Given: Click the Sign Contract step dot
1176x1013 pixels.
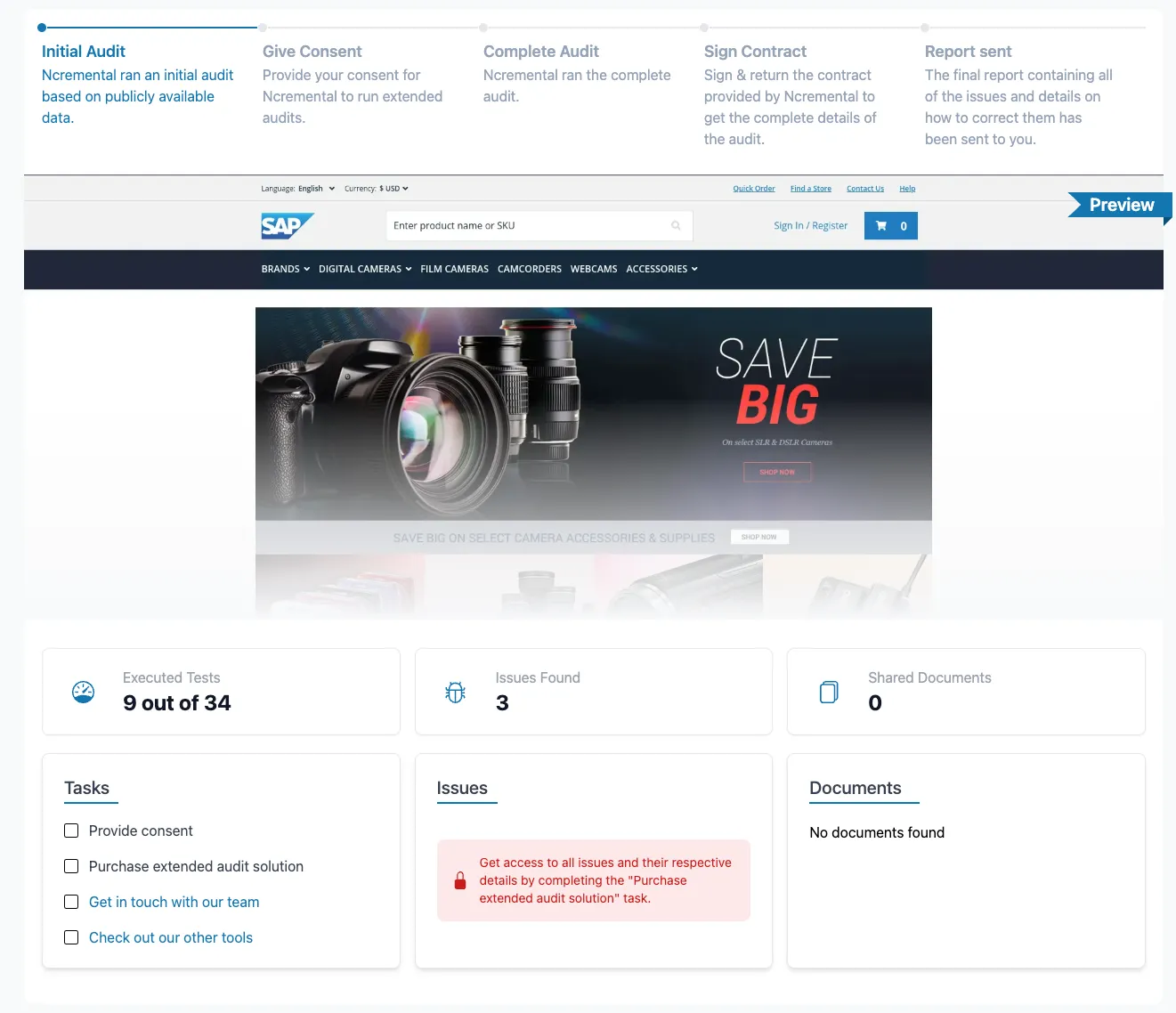Looking at the screenshot, I should coord(704,28).
